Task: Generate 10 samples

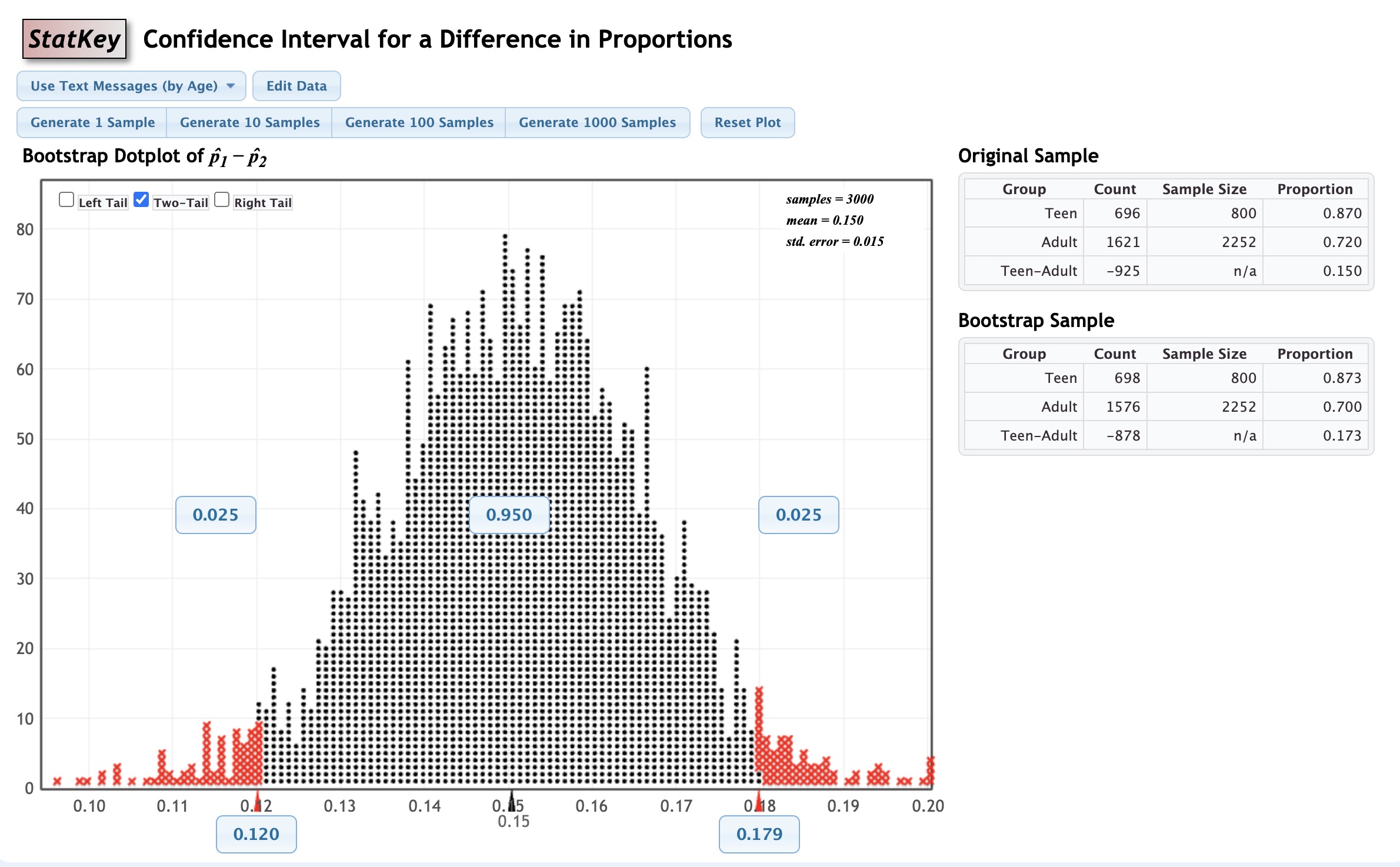Action: tap(249, 122)
